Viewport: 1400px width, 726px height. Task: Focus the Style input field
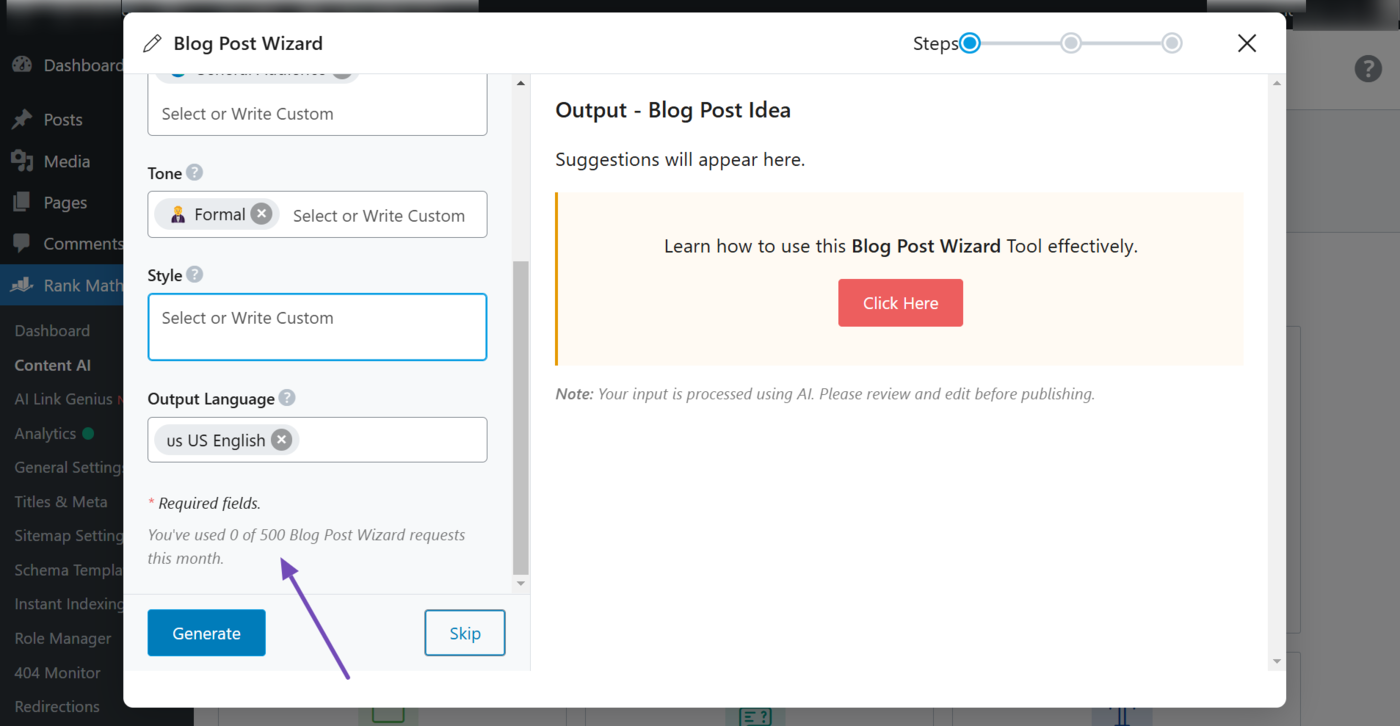pyautogui.click(x=317, y=327)
